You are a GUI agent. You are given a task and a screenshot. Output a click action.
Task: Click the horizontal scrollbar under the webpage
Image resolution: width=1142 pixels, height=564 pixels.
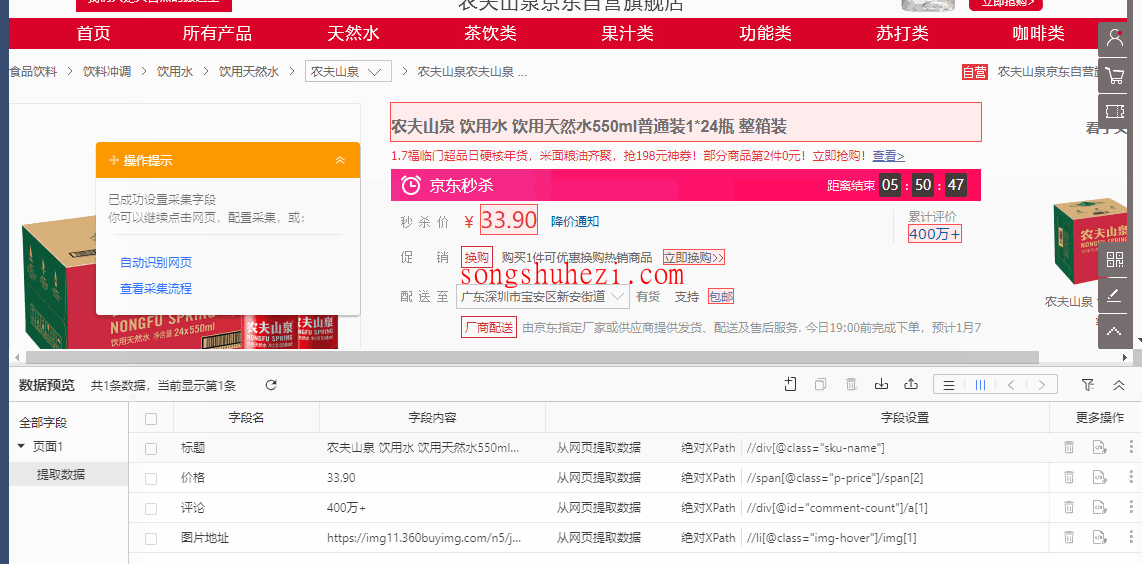[x=532, y=357]
